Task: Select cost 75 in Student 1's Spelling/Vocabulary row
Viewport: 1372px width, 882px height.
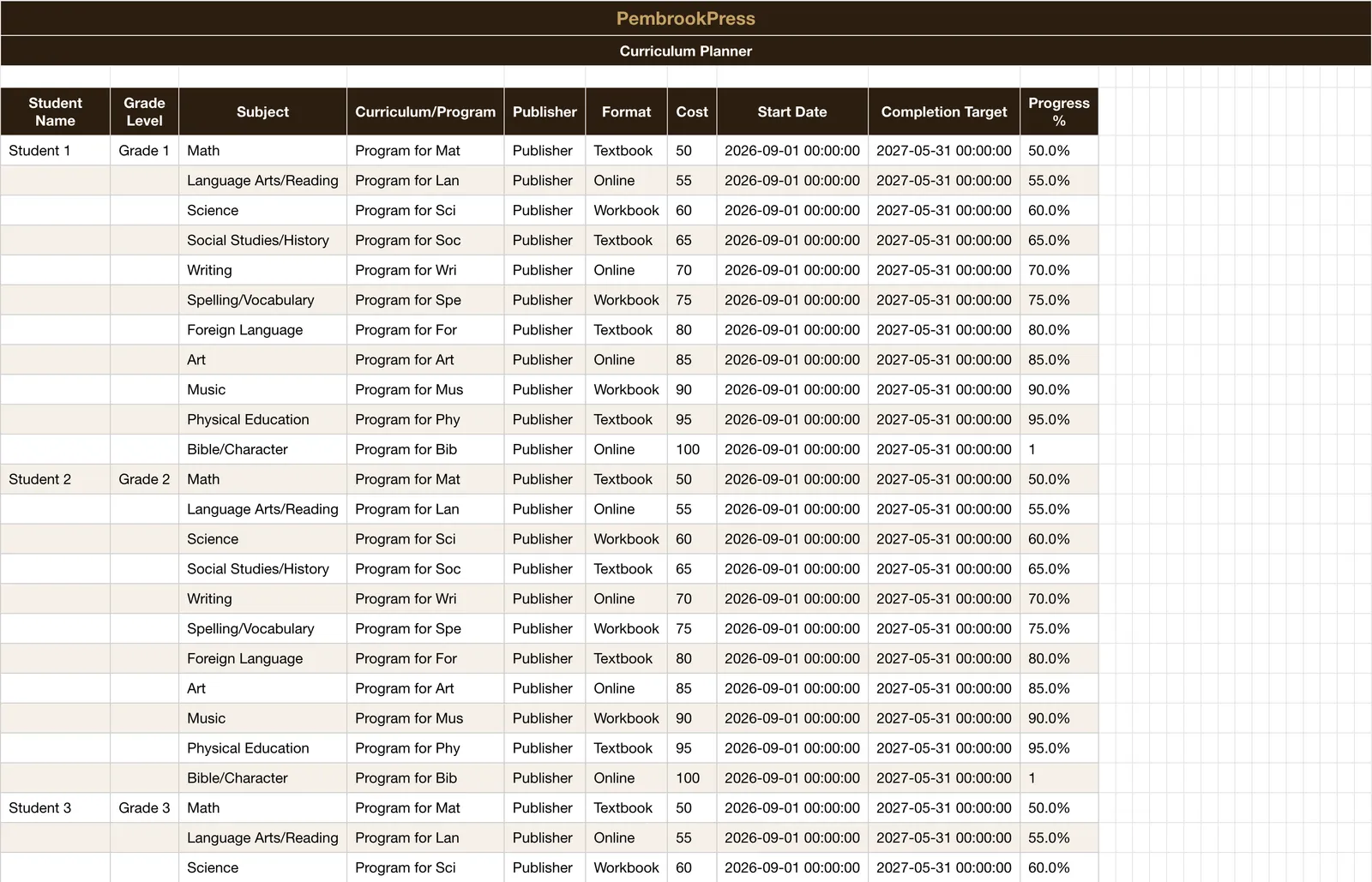Action: click(x=692, y=300)
